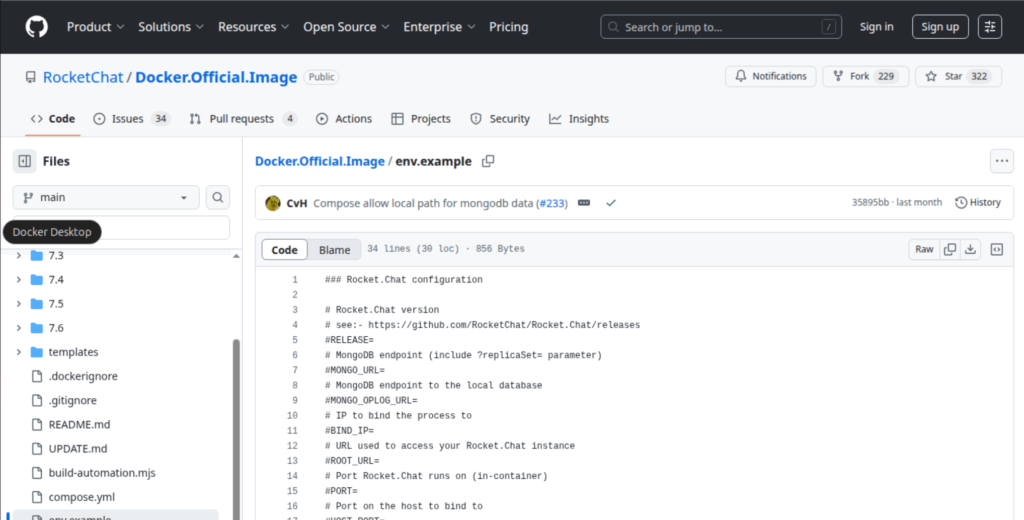1024x520 pixels.
Task: Open build-automation.mjs file
Action: tap(102, 473)
